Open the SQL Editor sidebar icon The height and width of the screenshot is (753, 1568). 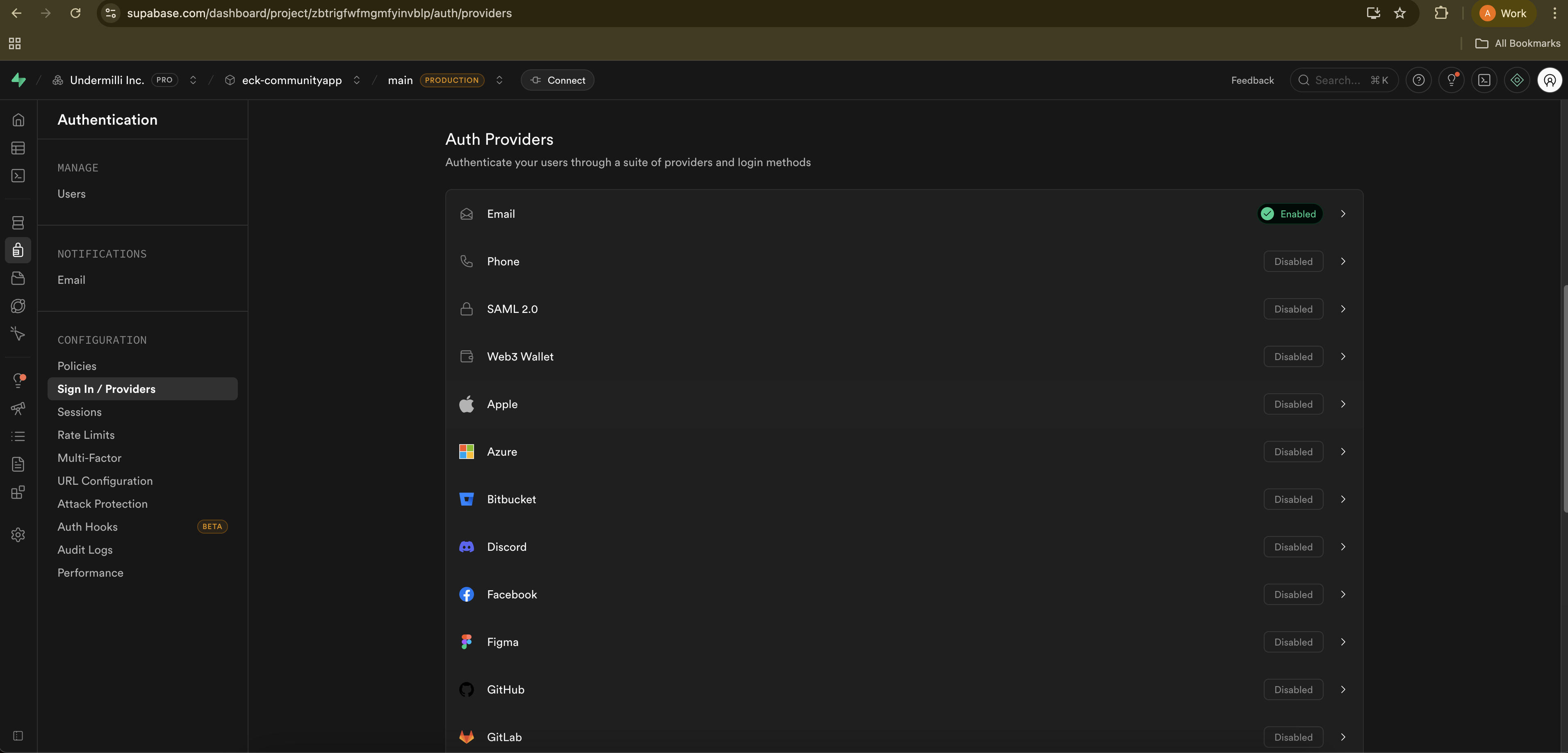tap(18, 176)
